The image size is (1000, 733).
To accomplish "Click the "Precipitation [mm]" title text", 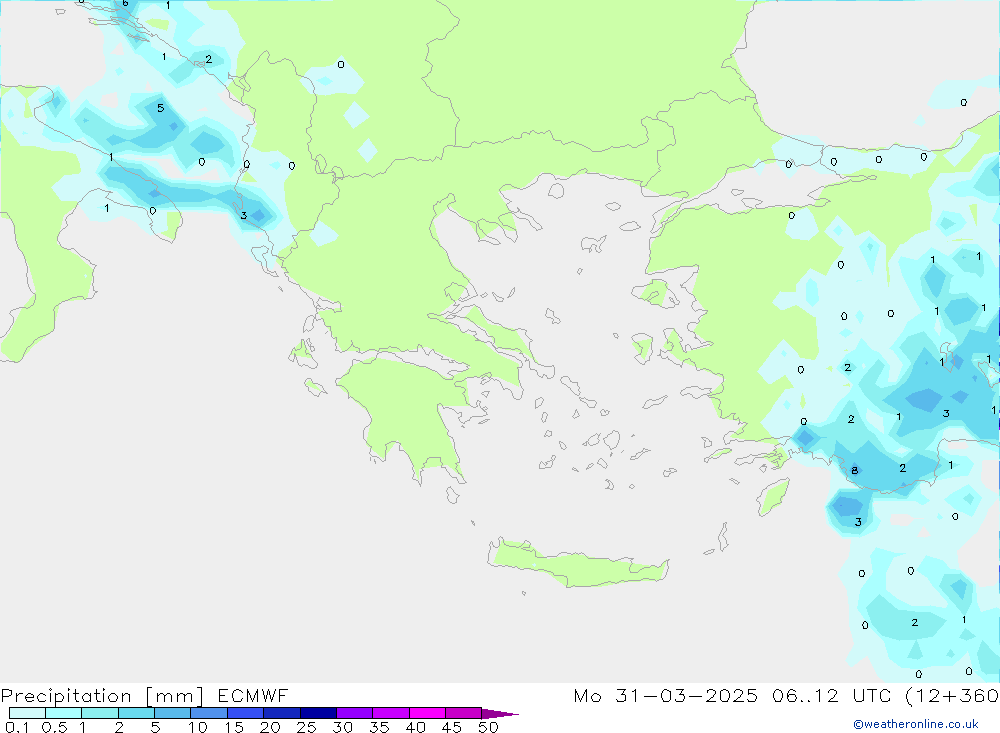I will point(102,696).
